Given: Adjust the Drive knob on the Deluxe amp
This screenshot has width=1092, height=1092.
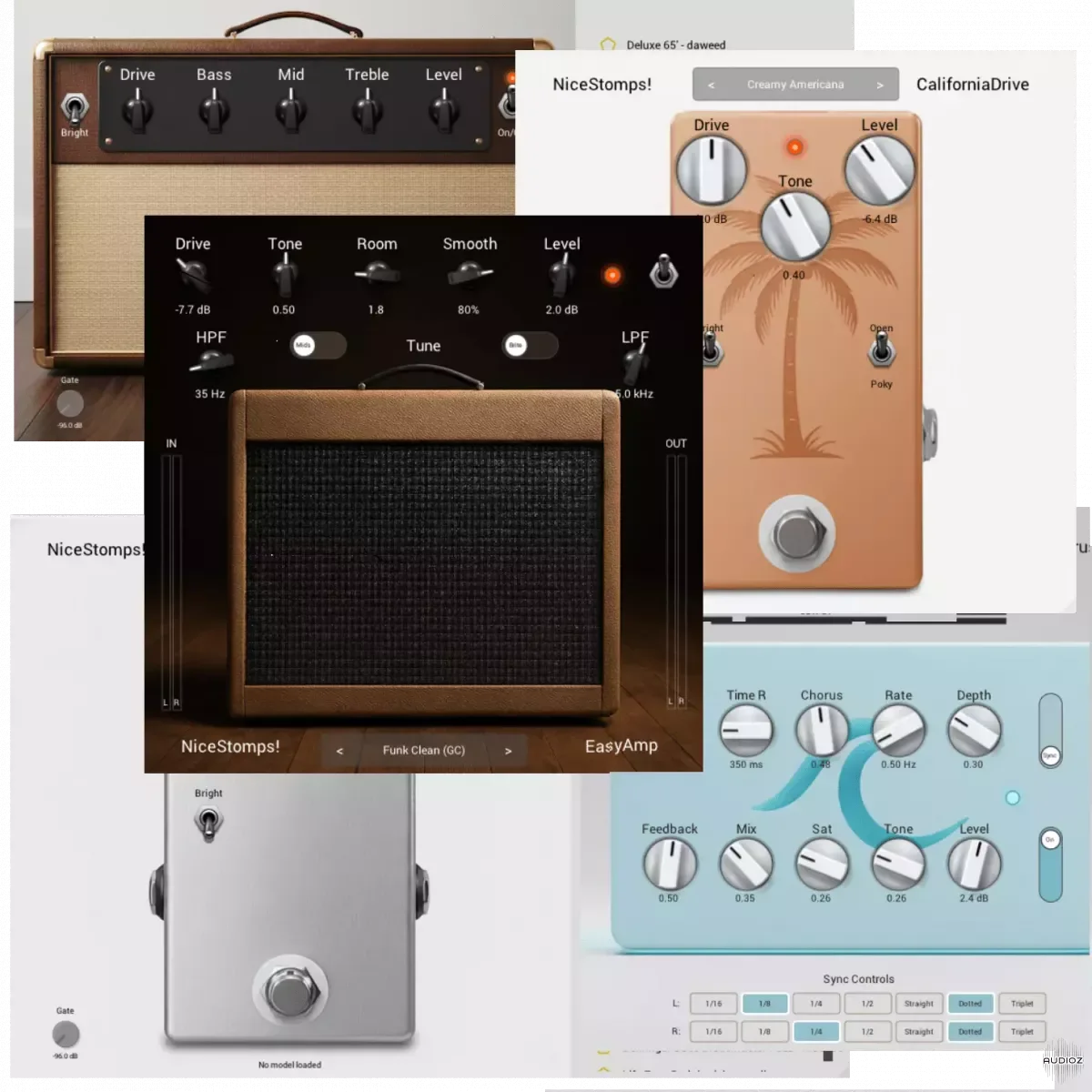Looking at the screenshot, I should 137,112.
